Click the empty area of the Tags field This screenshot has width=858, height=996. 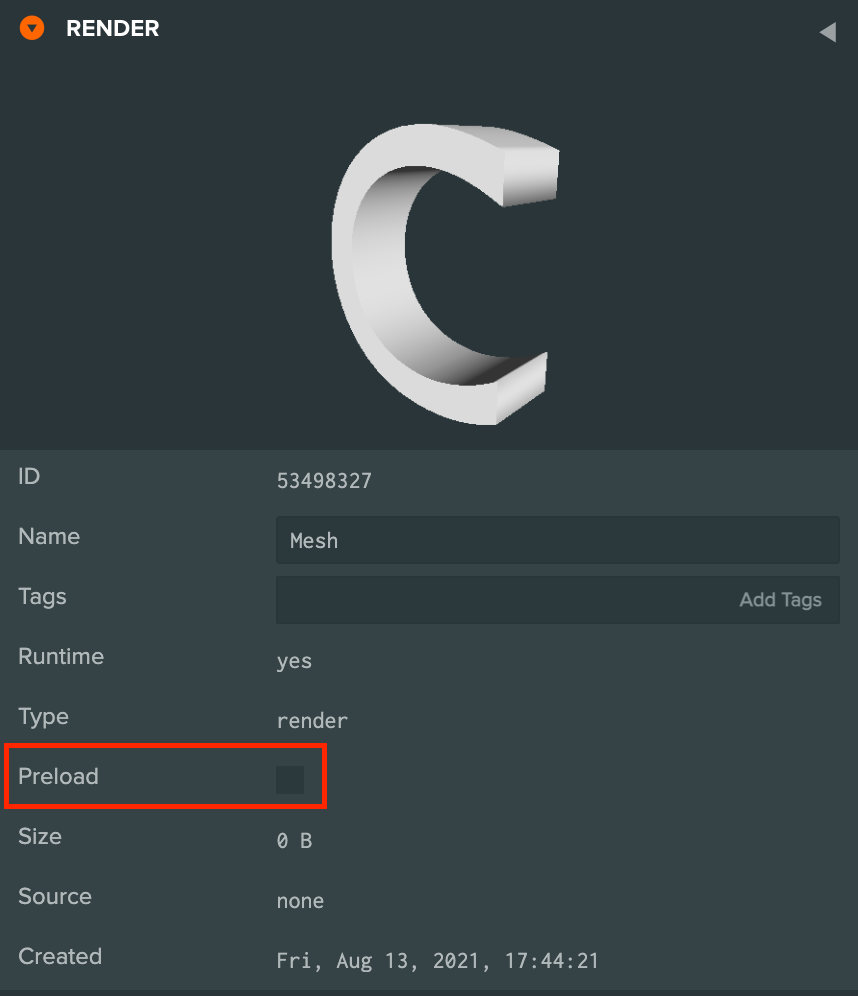[502, 600]
